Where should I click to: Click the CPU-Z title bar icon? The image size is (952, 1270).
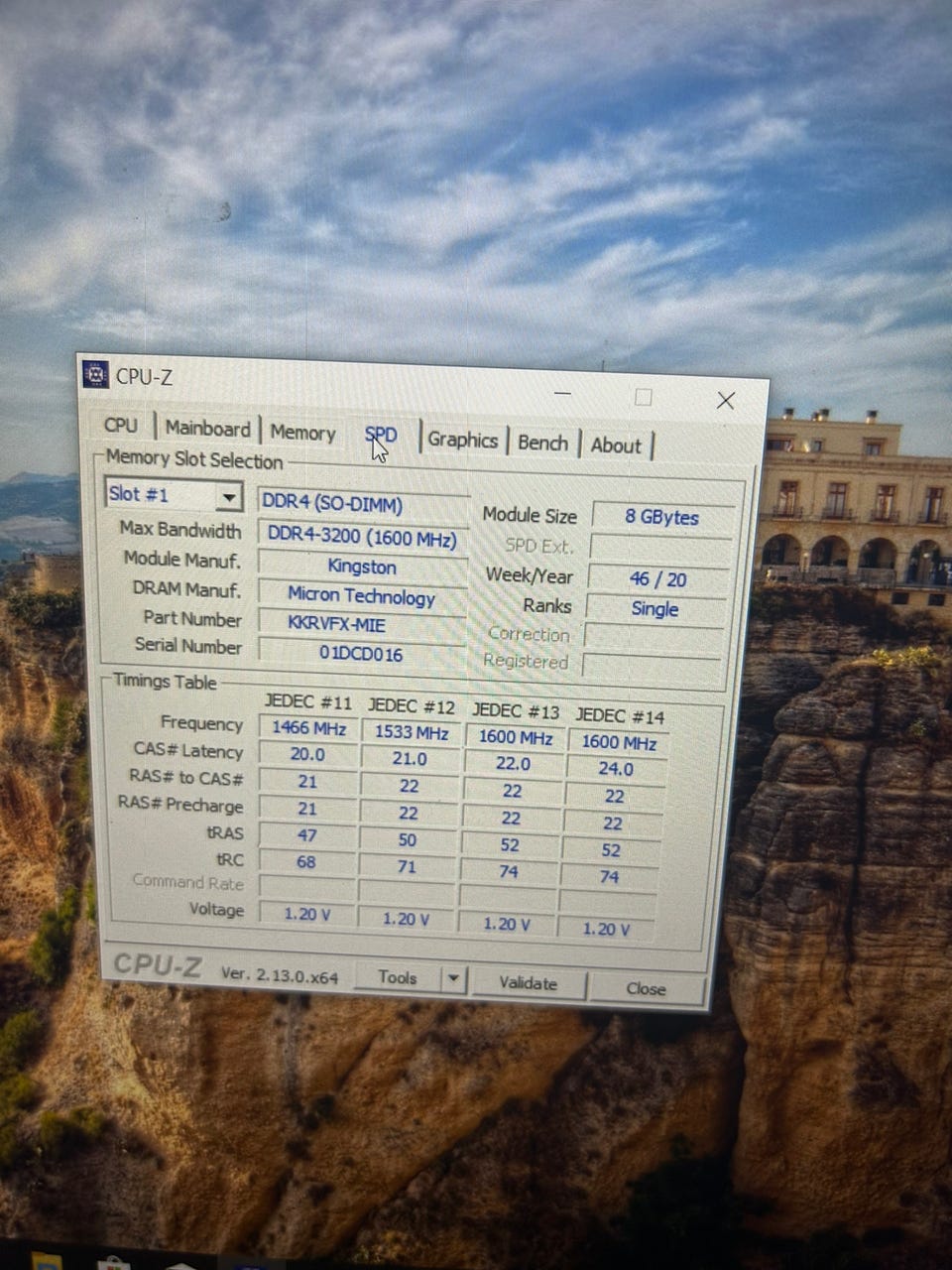point(95,374)
